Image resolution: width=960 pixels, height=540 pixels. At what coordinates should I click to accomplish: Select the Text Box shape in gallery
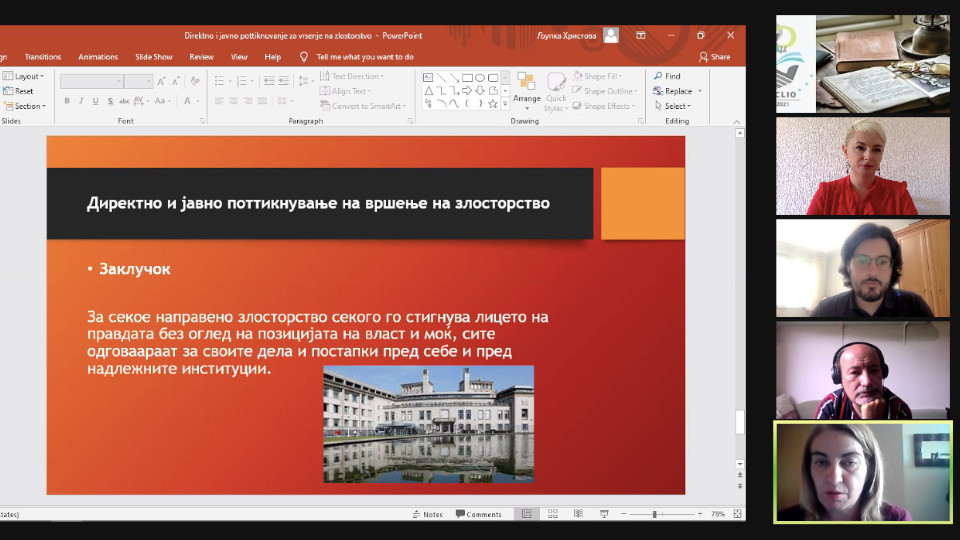428,78
